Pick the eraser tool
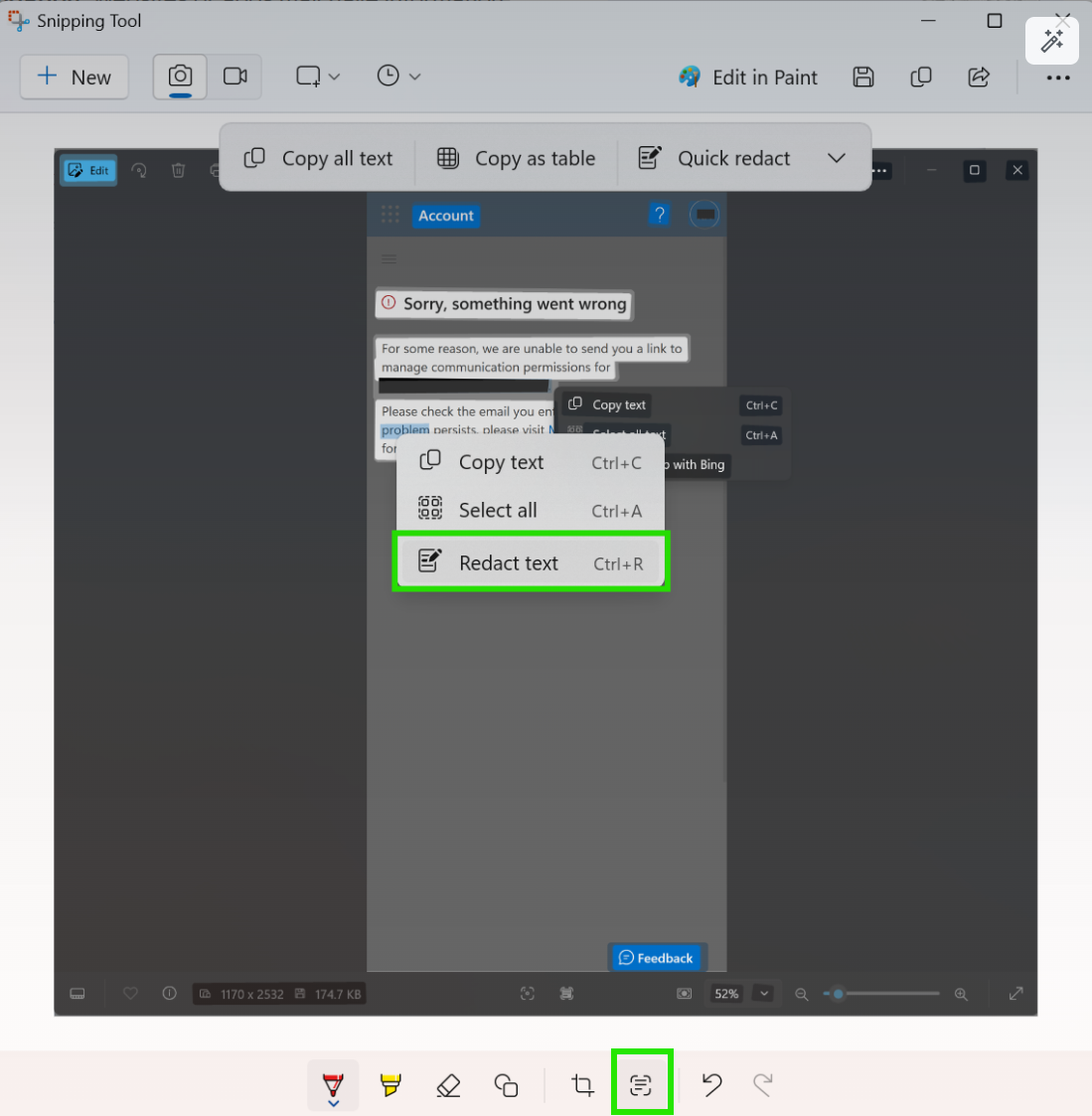 tap(448, 1085)
